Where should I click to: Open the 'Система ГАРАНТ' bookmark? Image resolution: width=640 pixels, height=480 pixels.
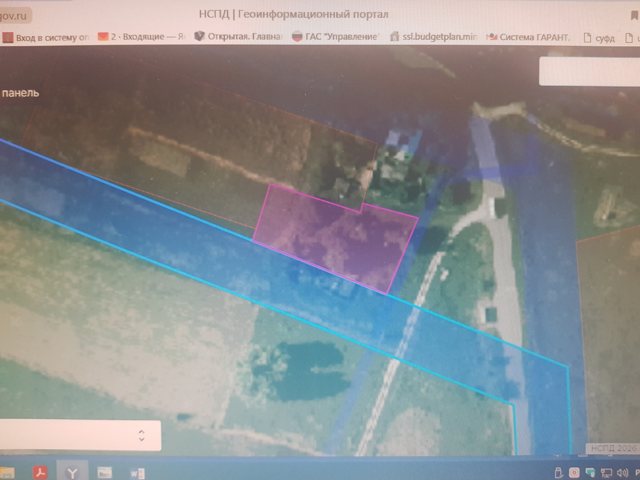tap(528, 37)
